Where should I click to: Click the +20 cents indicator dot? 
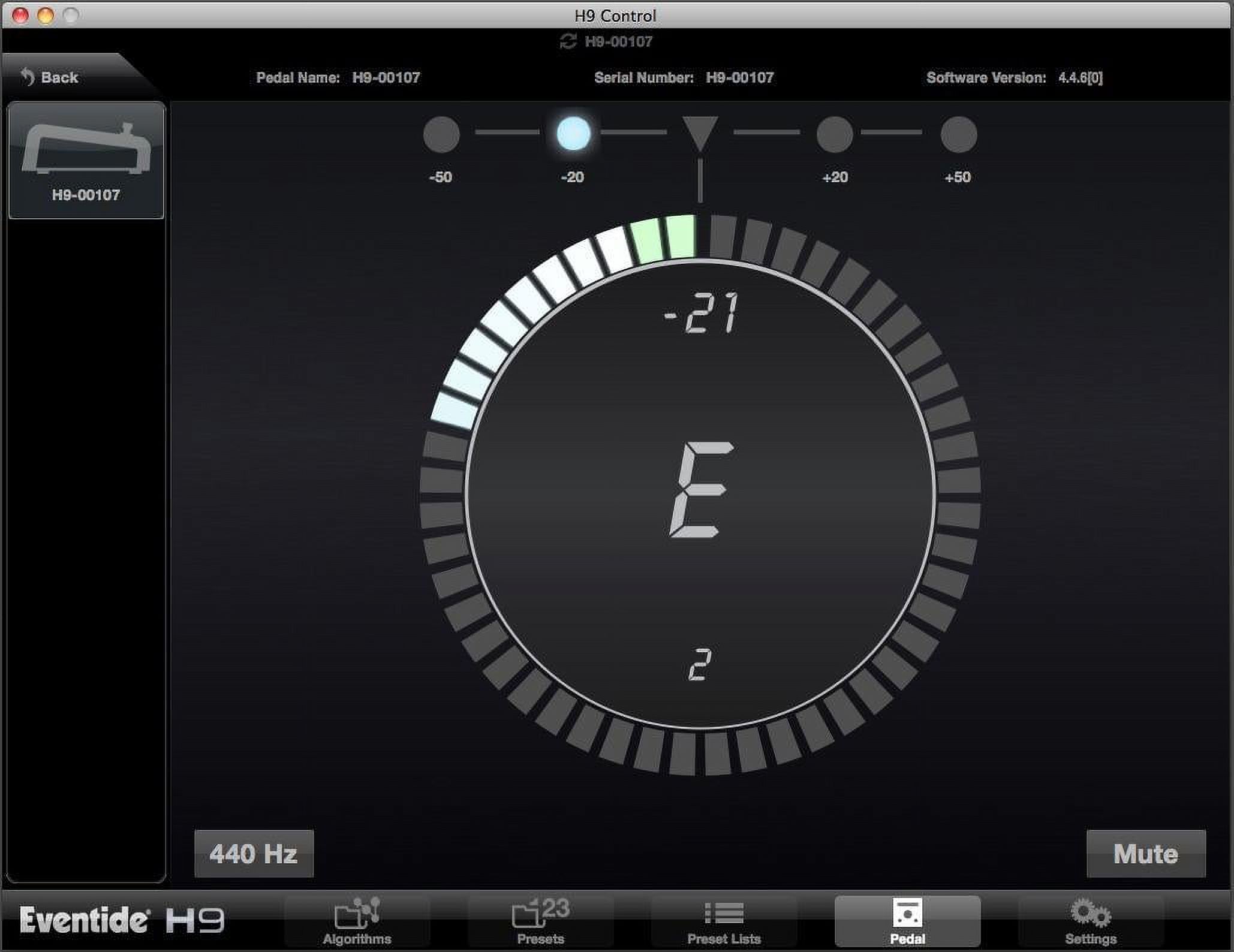coord(835,134)
